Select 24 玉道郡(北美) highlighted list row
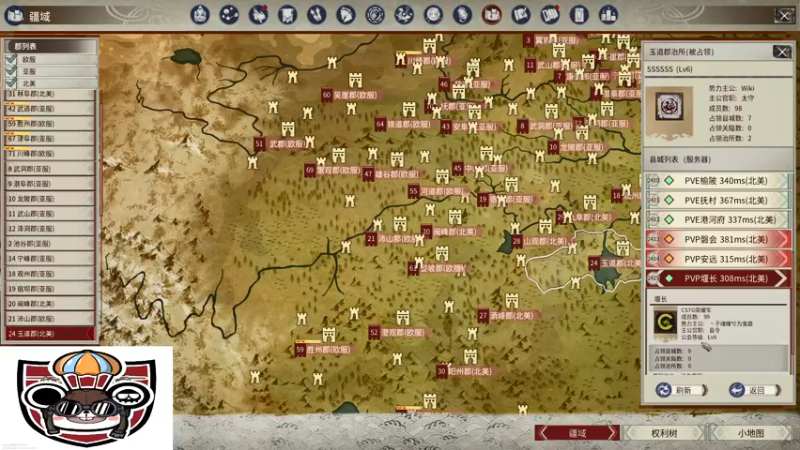This screenshot has width=800, height=450. (x=49, y=334)
